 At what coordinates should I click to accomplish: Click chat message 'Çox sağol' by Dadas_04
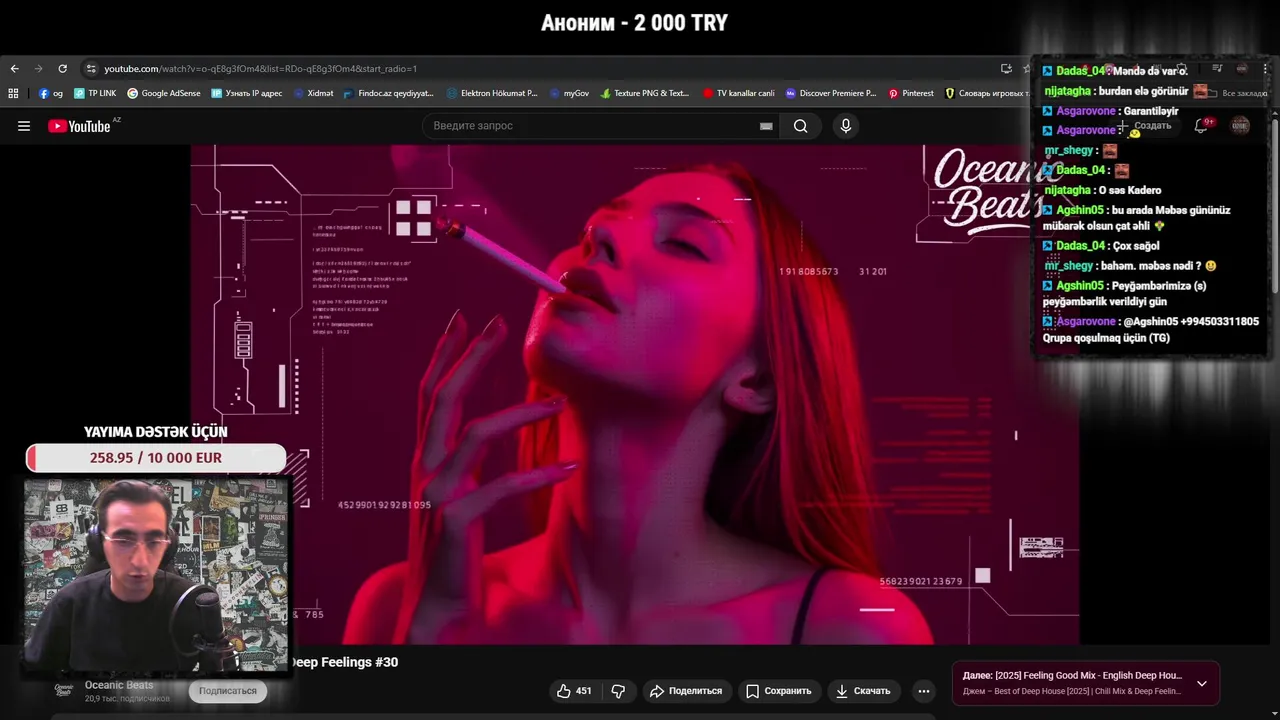(x=1135, y=246)
